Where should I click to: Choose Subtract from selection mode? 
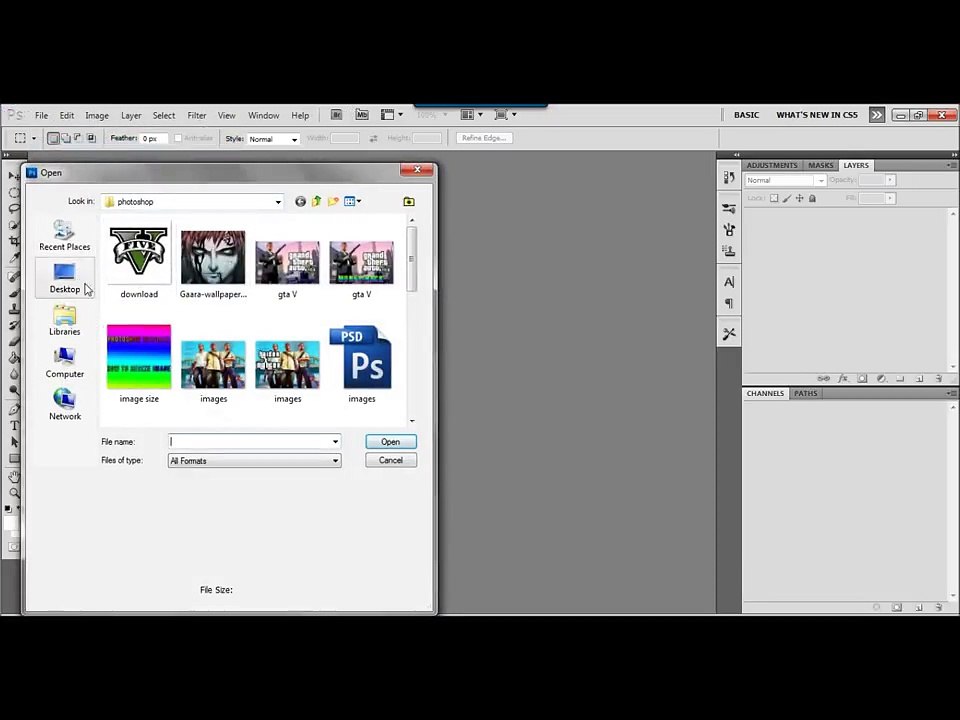coord(78,138)
